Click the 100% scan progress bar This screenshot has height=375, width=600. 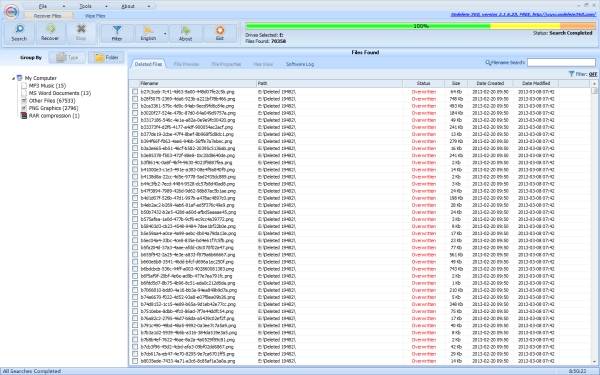421,26
